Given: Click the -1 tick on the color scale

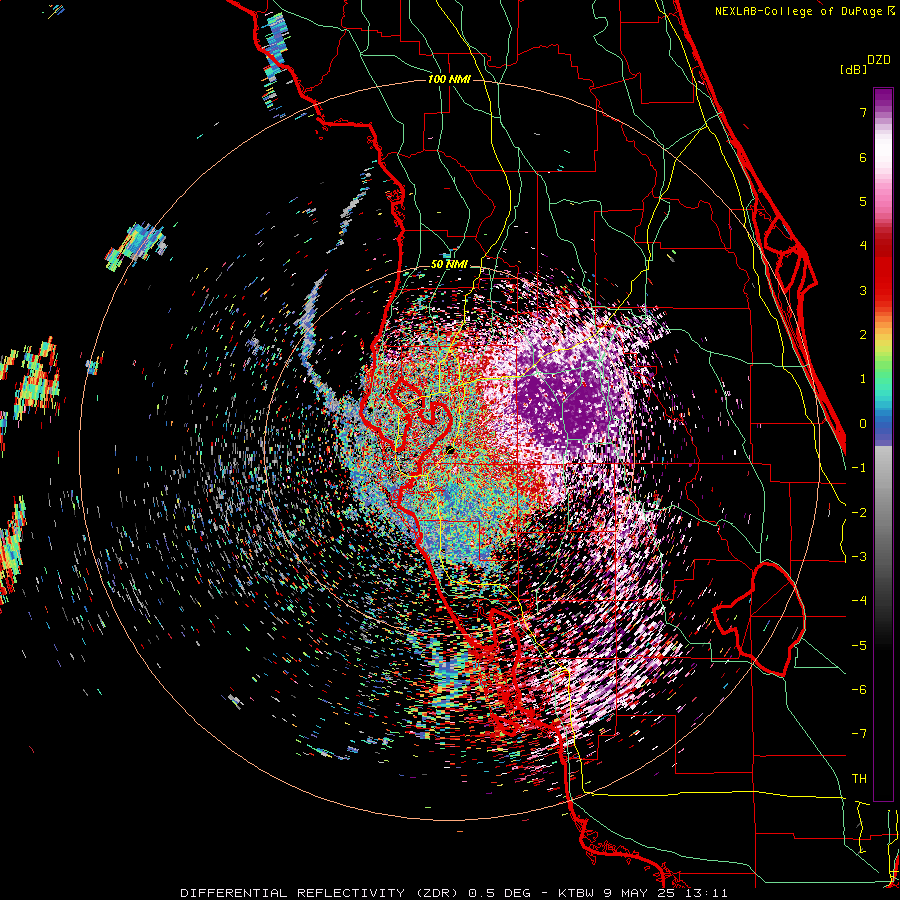Looking at the screenshot, I should 859,468.
